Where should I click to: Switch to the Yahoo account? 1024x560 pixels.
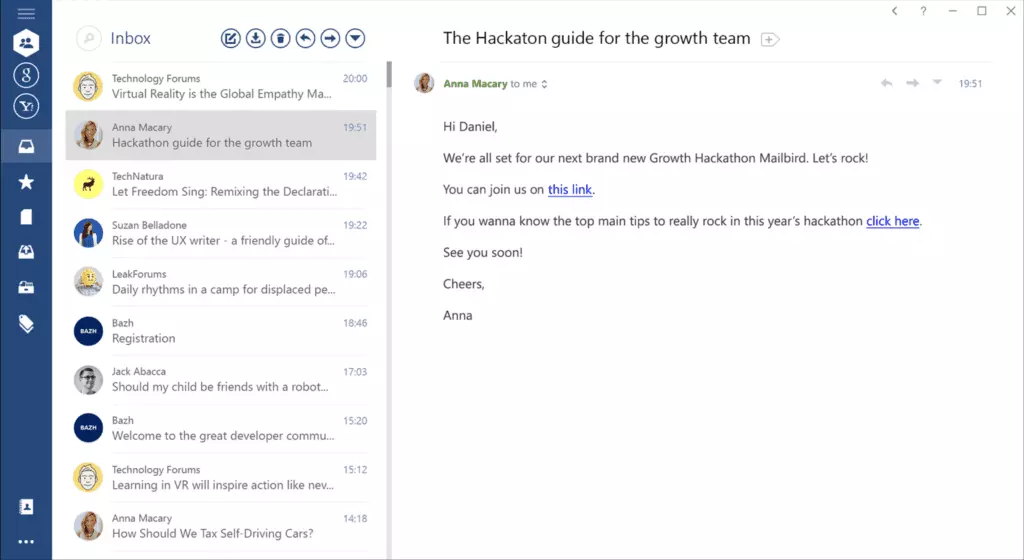point(26,106)
